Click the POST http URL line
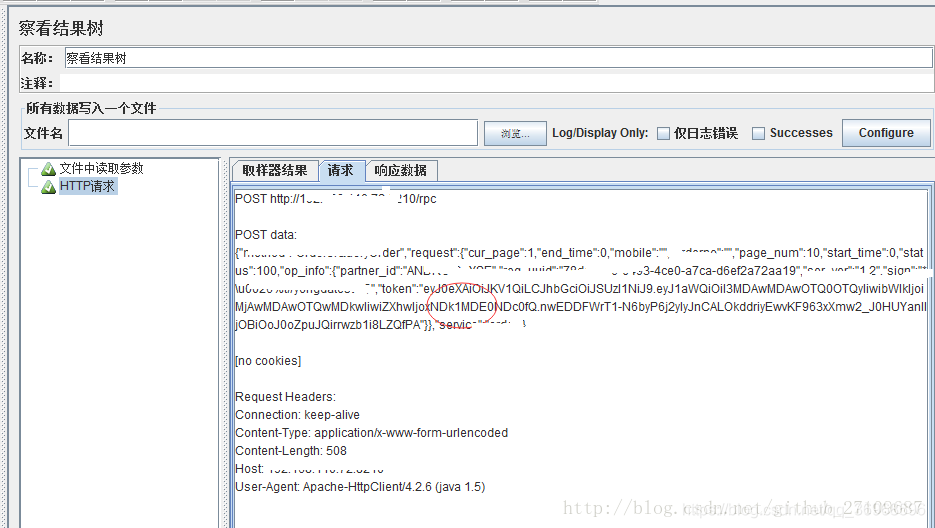Screen dimensions: 935x528 pyautogui.click(x=336, y=199)
